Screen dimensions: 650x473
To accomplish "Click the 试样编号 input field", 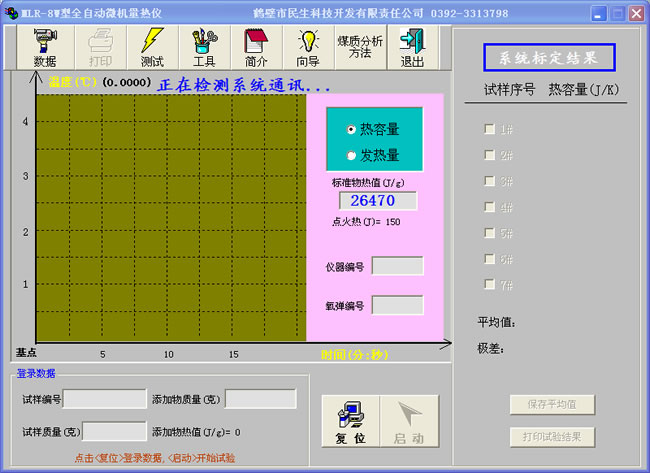I will (x=105, y=399).
